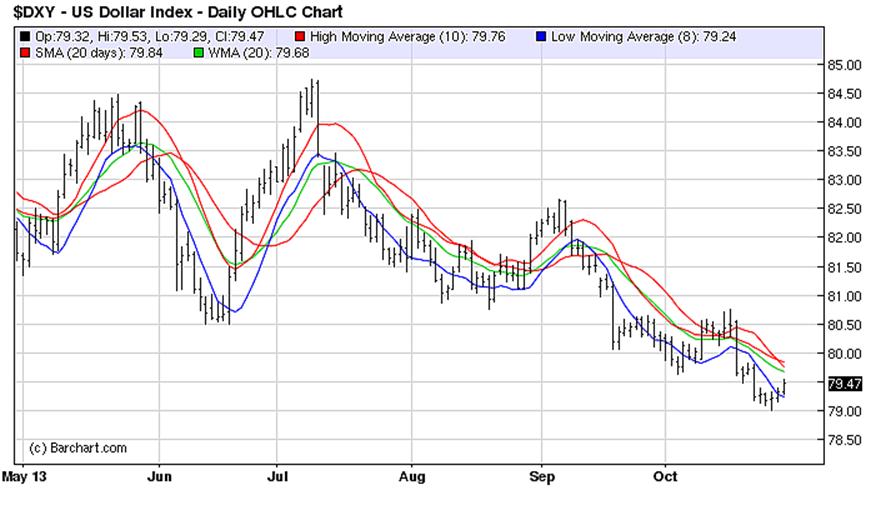Click the black OHLC legend square
Image resolution: width=876 pixels, height=515 pixels.
23,35
